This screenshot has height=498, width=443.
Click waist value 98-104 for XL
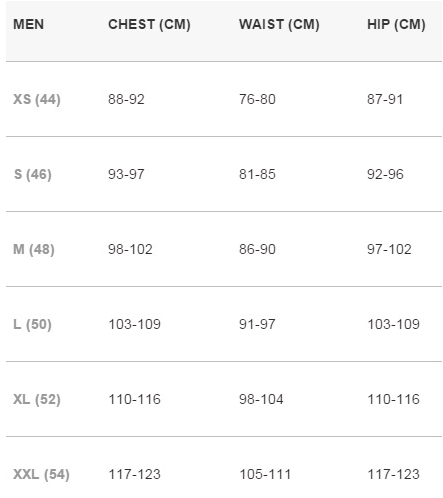click(x=261, y=399)
